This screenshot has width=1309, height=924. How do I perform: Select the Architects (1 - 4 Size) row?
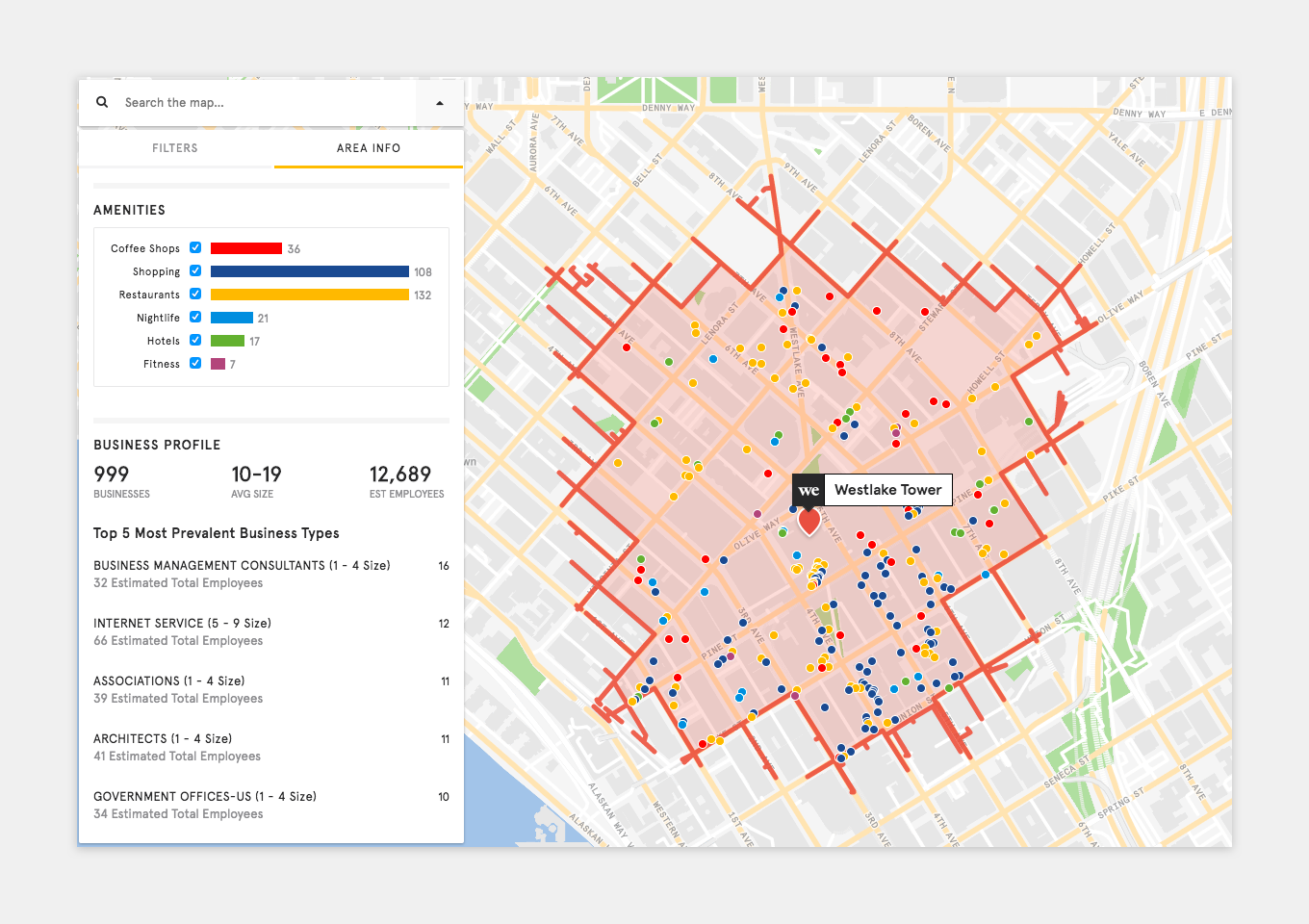tap(271, 747)
